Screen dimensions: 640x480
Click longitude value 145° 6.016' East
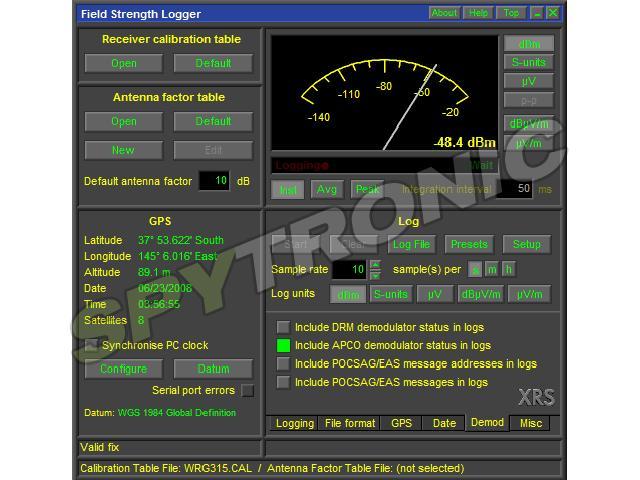(178, 256)
